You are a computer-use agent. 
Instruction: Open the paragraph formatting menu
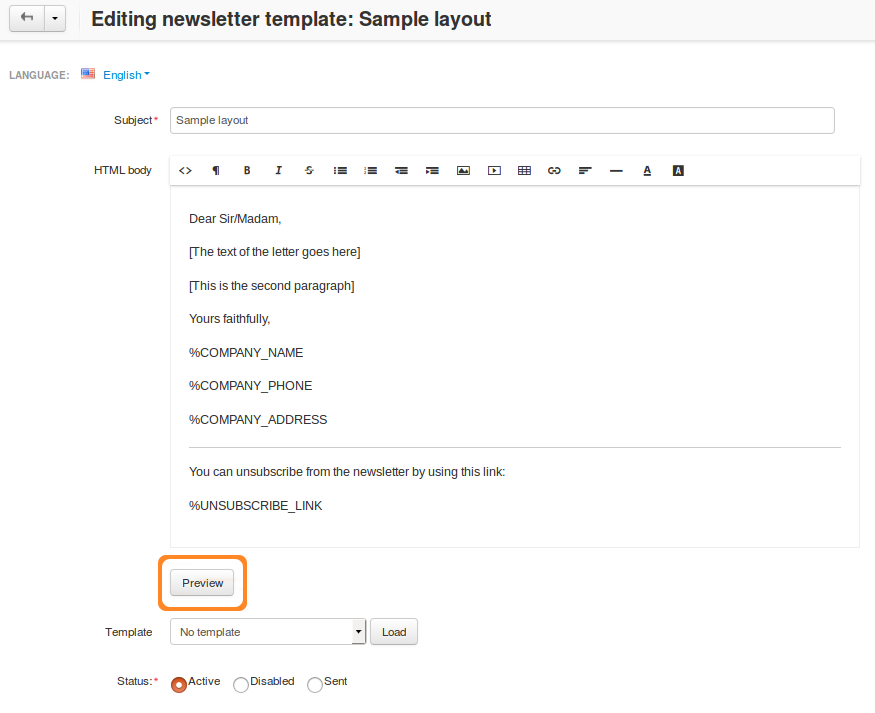(x=216, y=171)
